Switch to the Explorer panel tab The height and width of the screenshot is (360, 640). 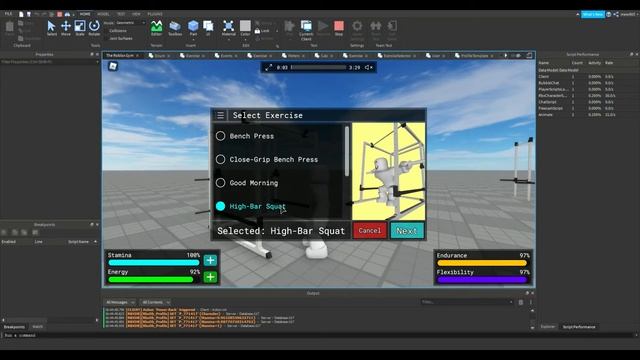pyautogui.click(x=547, y=327)
